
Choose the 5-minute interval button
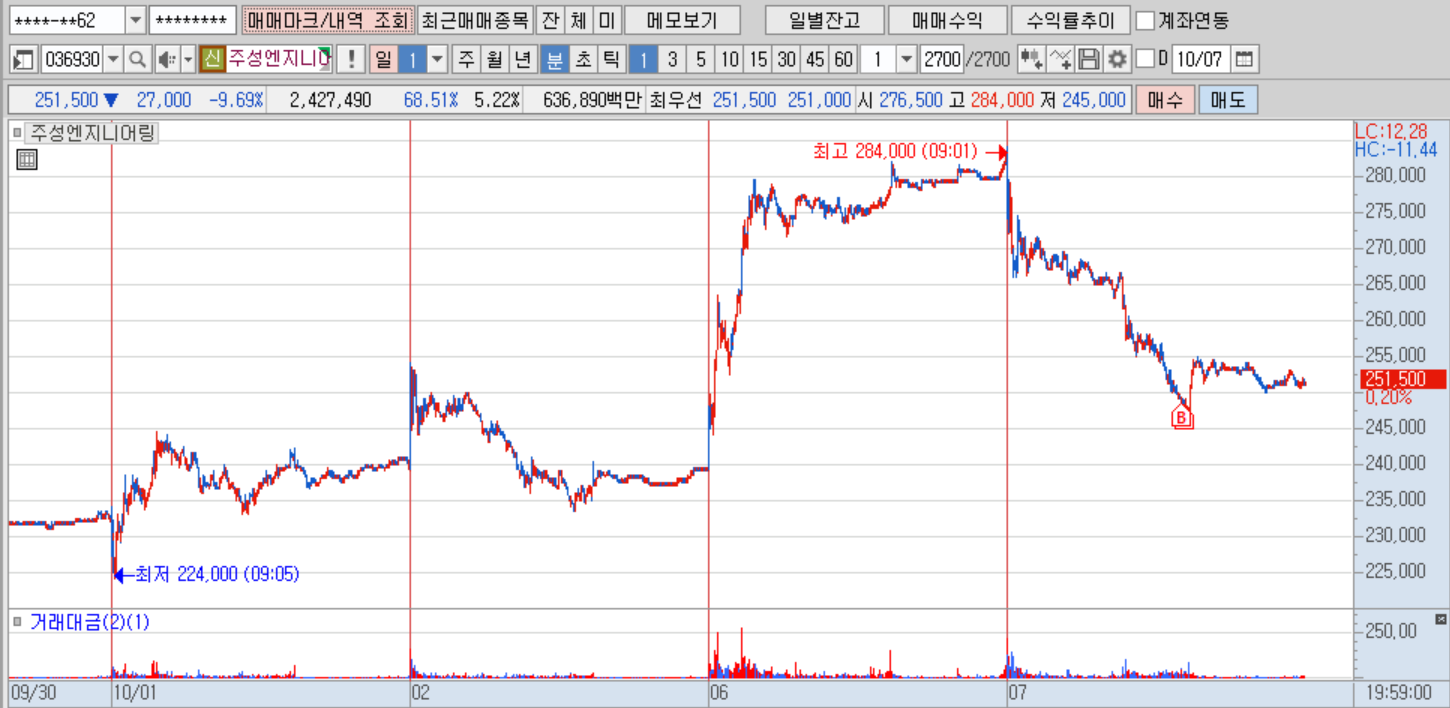(x=701, y=59)
